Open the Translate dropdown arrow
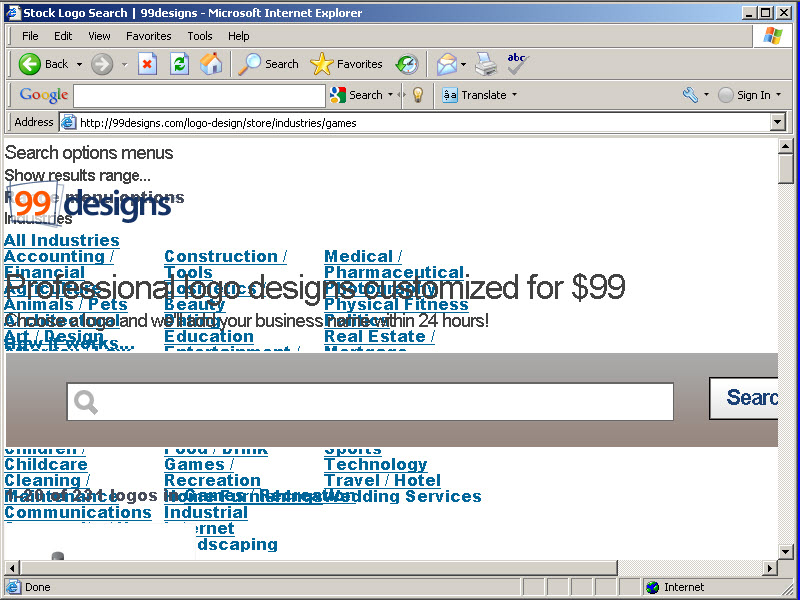The width and height of the screenshot is (800, 600). tap(514, 95)
